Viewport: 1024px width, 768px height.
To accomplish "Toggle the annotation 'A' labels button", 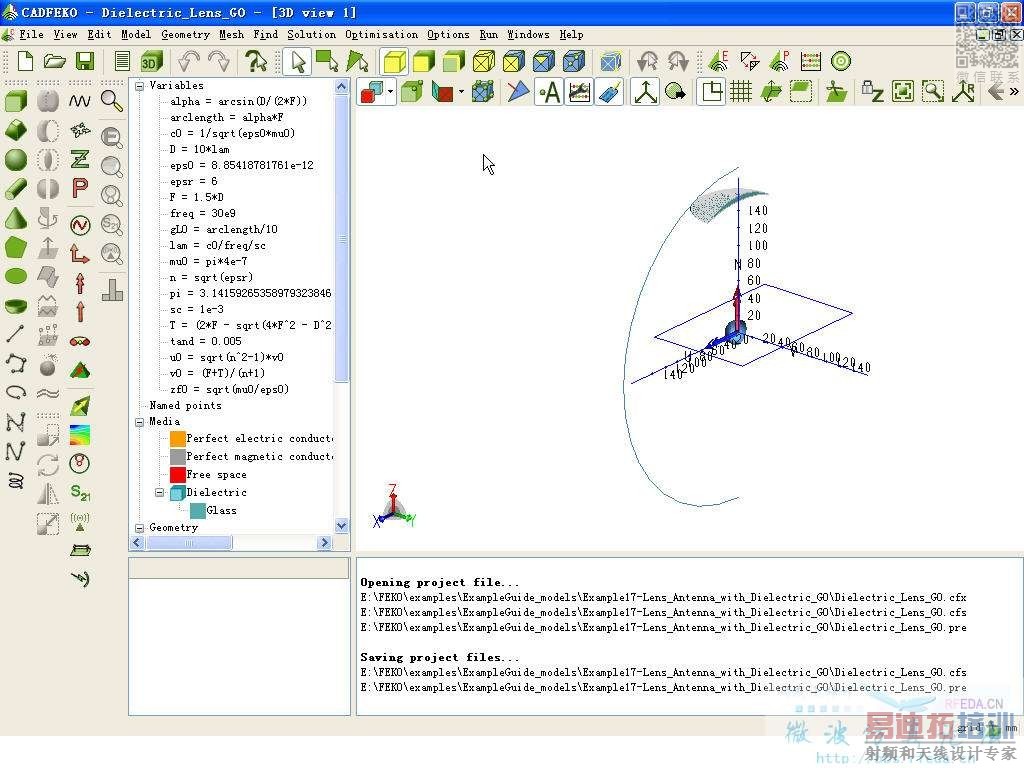I will [549, 92].
